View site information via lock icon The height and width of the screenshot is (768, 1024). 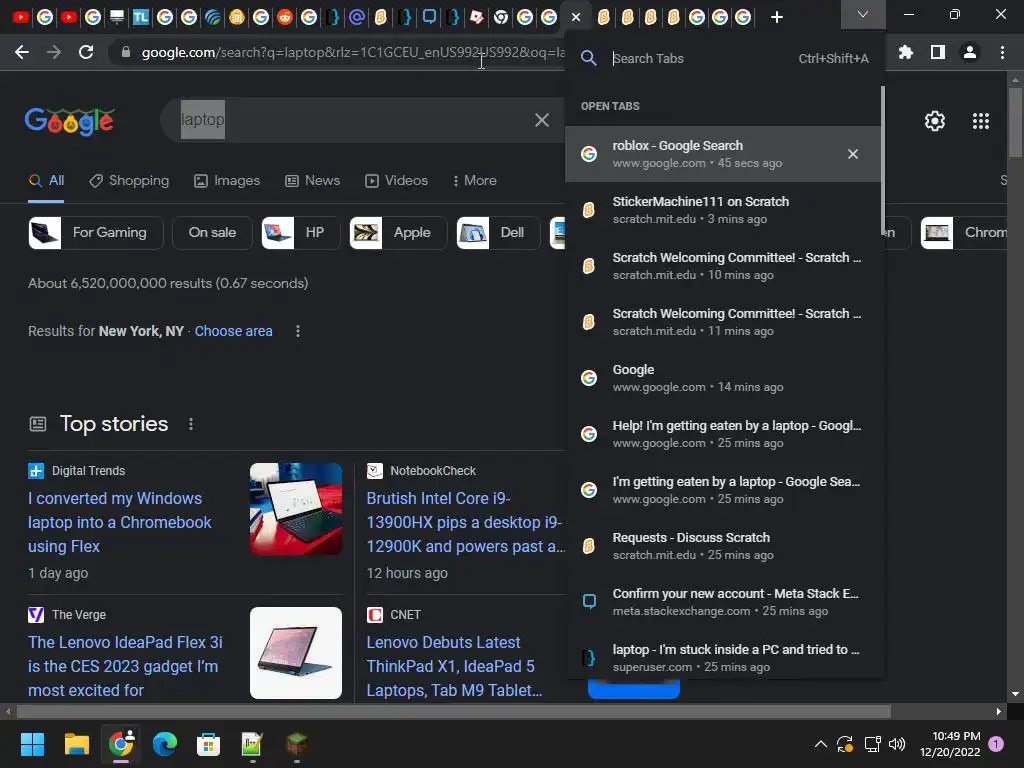click(x=126, y=52)
